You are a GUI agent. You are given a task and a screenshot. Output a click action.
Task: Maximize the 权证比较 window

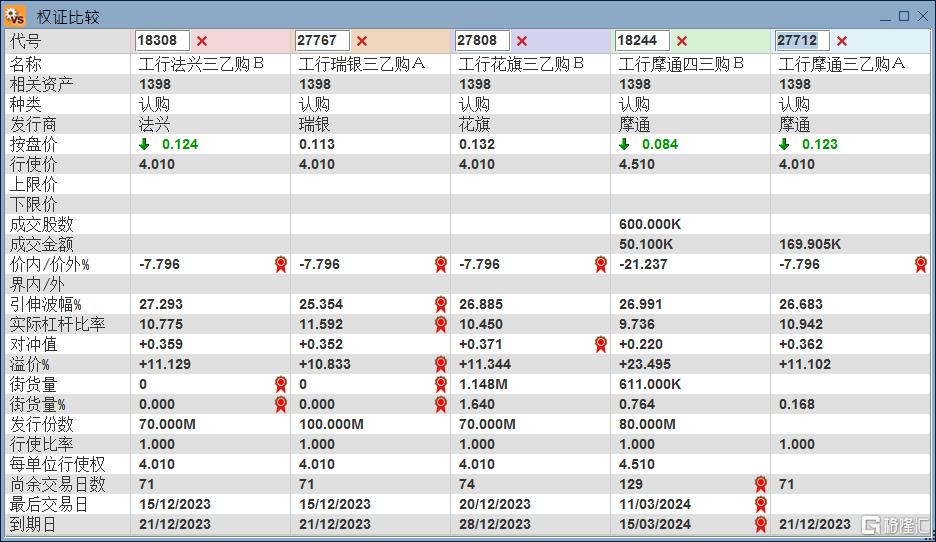click(x=904, y=16)
